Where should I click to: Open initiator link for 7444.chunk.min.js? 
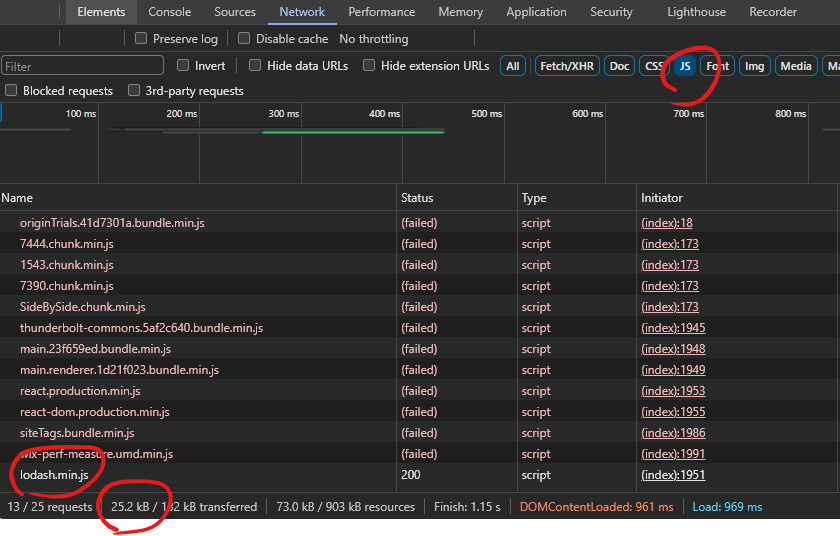670,244
